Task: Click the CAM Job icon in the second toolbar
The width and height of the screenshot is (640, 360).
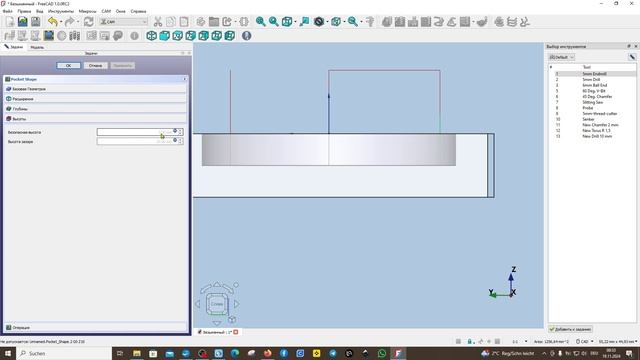Action: (9, 36)
